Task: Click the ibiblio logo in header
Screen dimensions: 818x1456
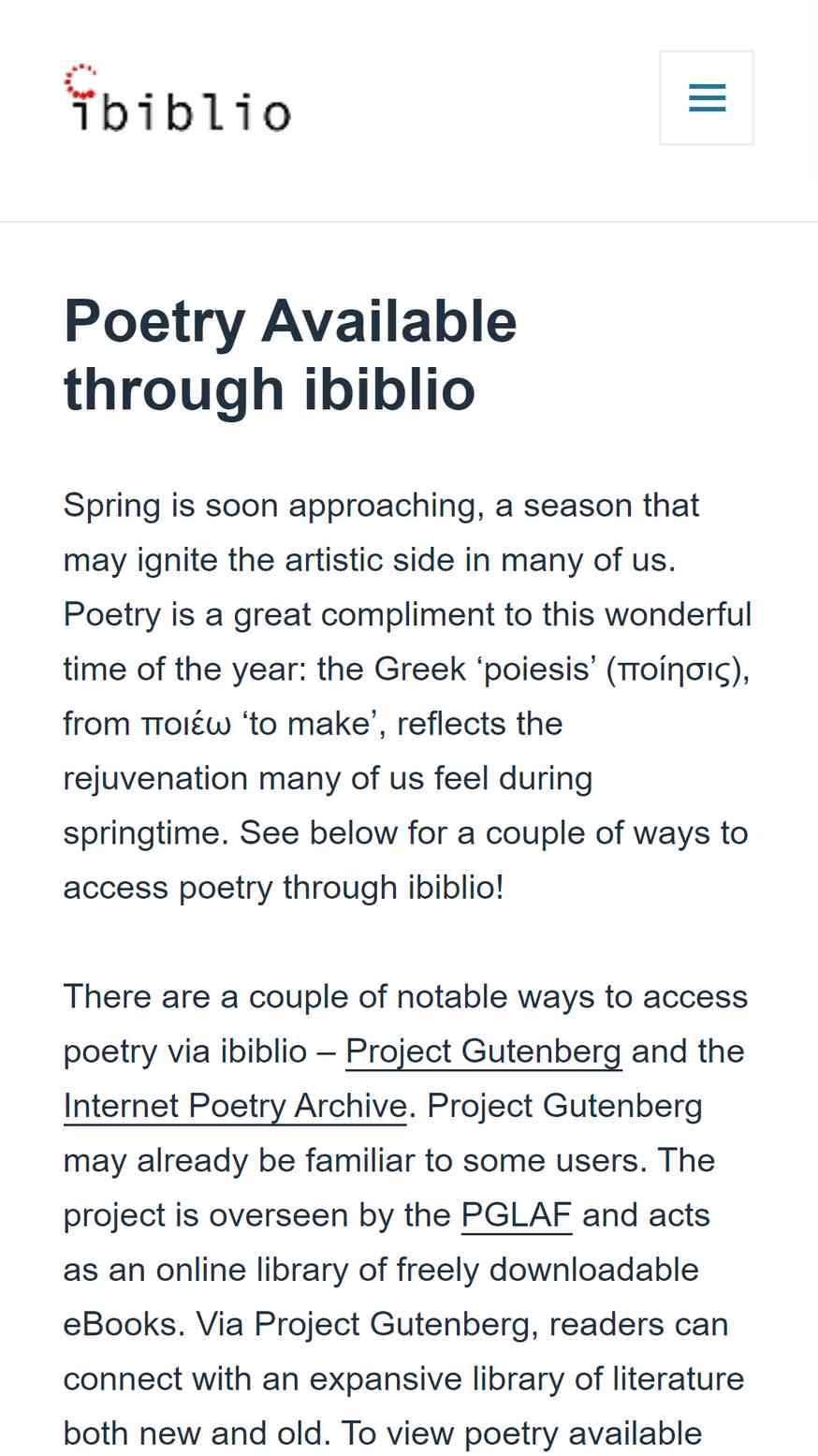Action: (178, 97)
